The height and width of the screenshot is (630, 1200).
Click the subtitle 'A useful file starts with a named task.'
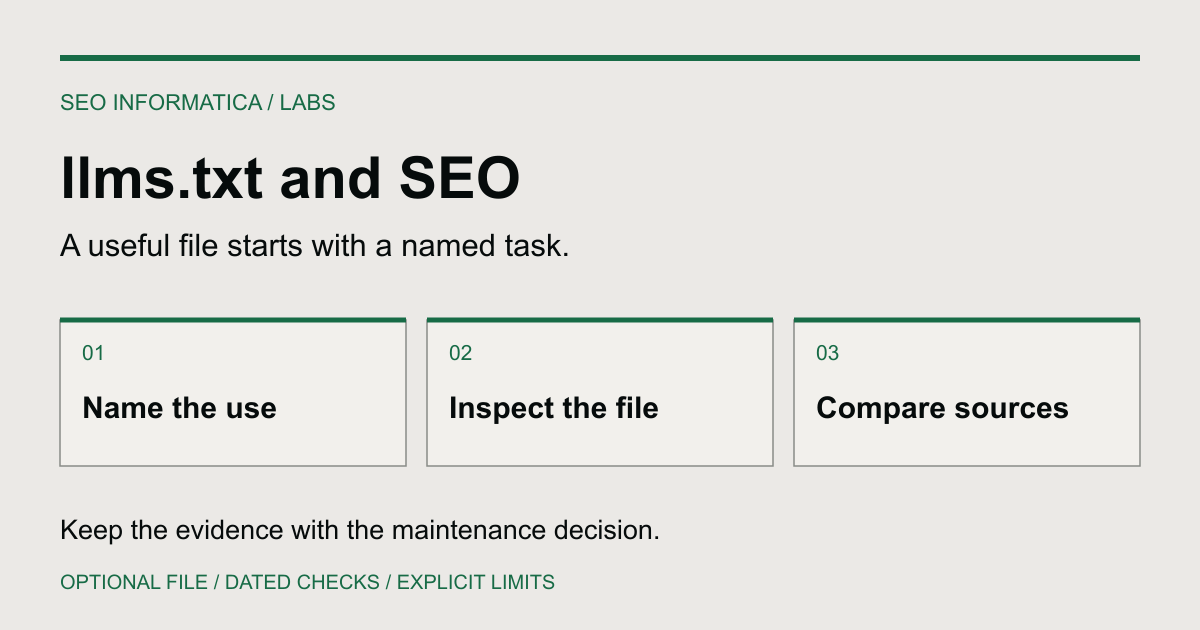point(314,246)
